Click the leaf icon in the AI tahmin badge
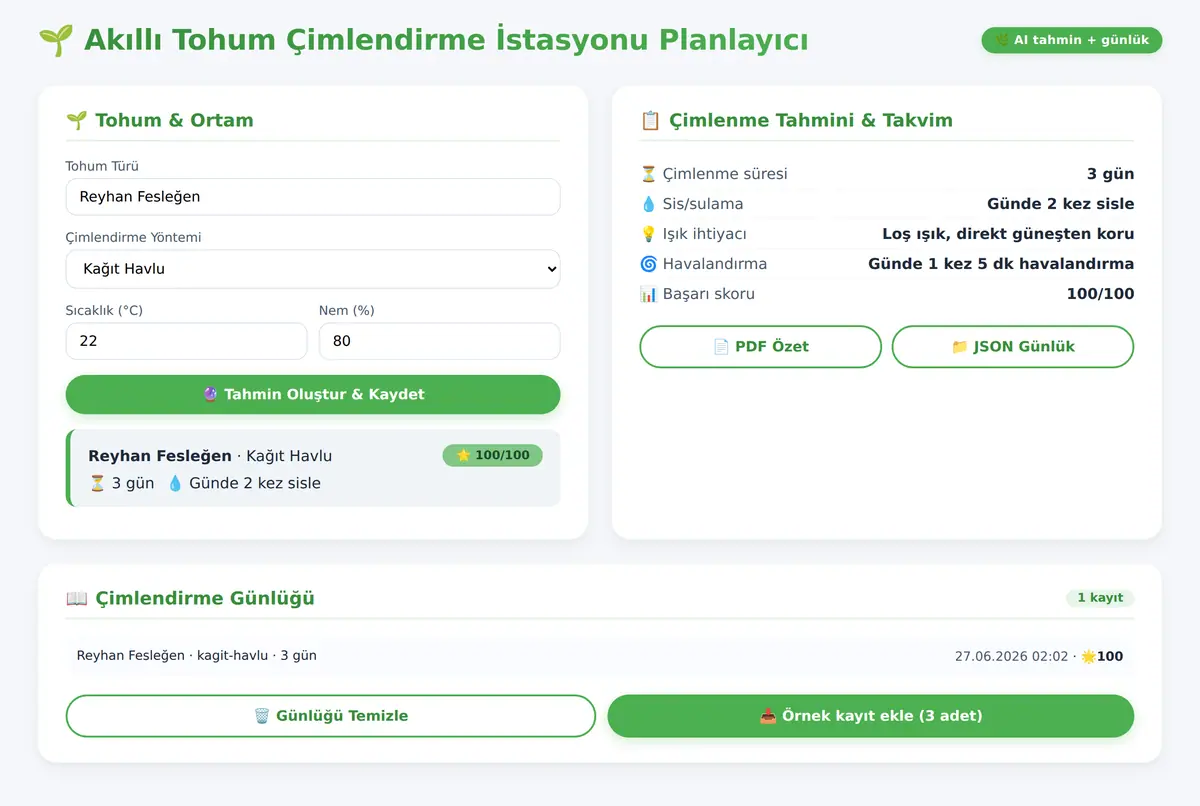 [x=1001, y=40]
